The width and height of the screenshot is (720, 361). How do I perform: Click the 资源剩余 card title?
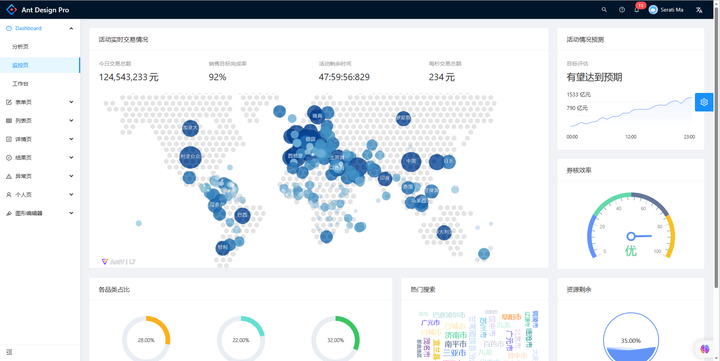579,290
